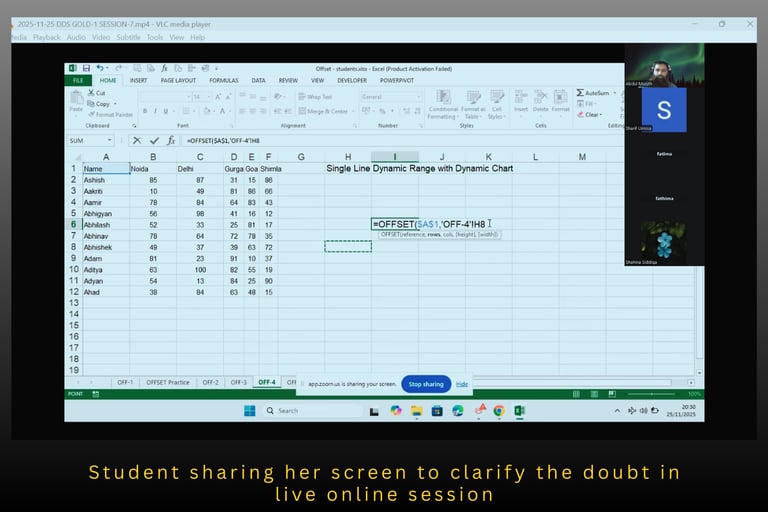
Task: Click inside the formula bar input
Action: point(402,141)
